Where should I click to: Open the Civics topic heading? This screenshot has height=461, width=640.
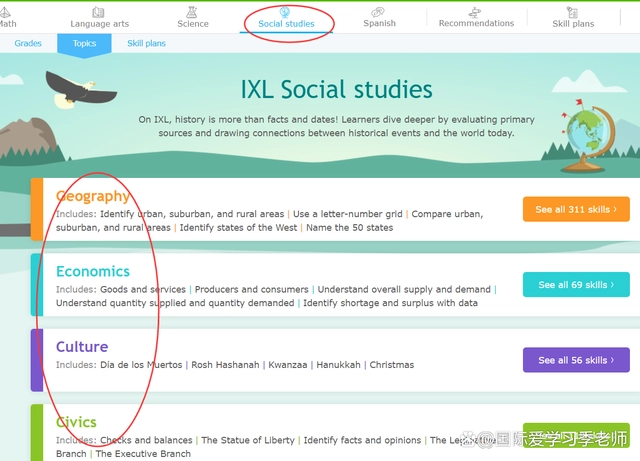point(76,422)
